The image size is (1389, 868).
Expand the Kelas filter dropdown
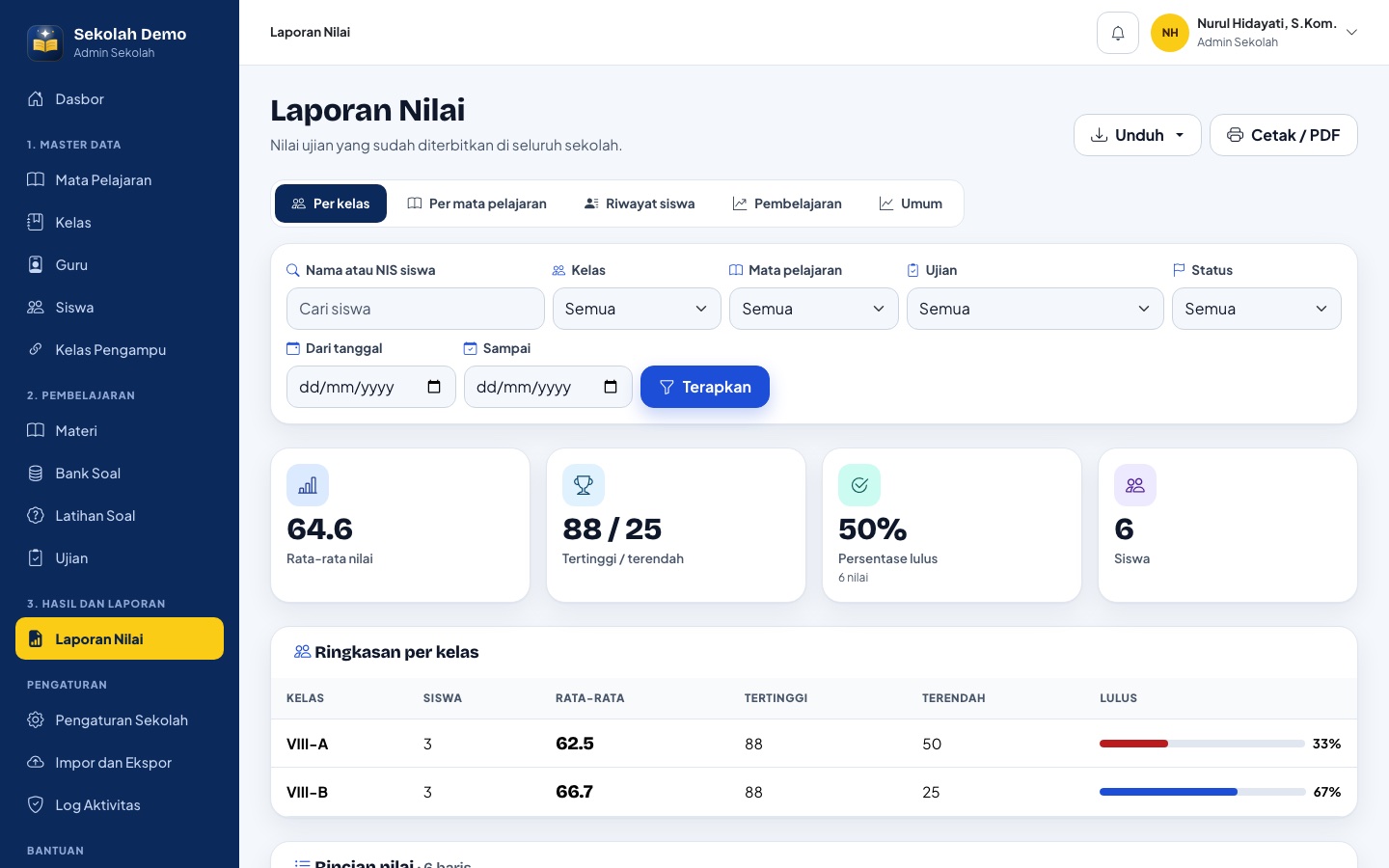pyautogui.click(x=637, y=309)
